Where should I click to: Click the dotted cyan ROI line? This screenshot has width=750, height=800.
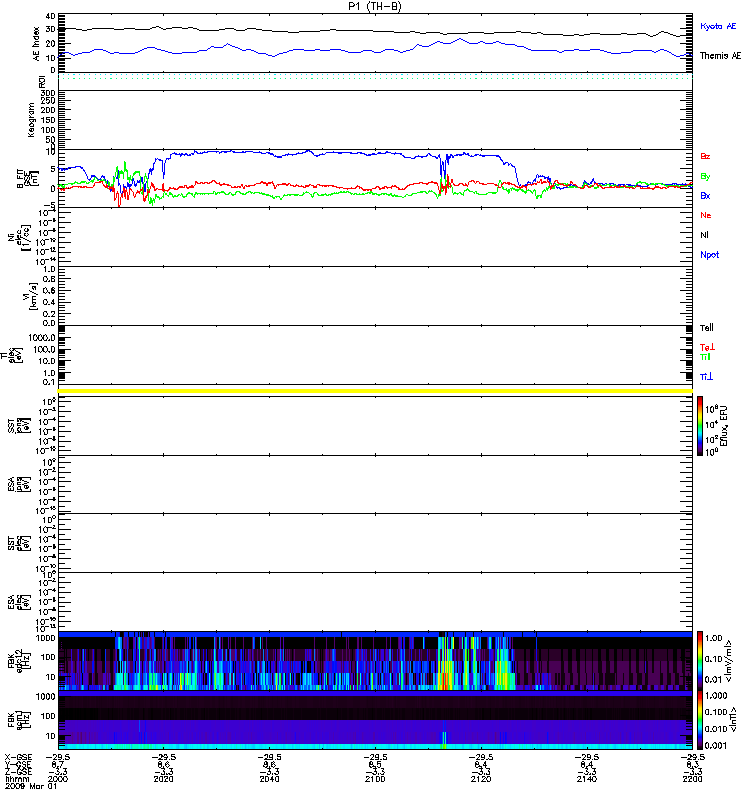tap(375, 77)
